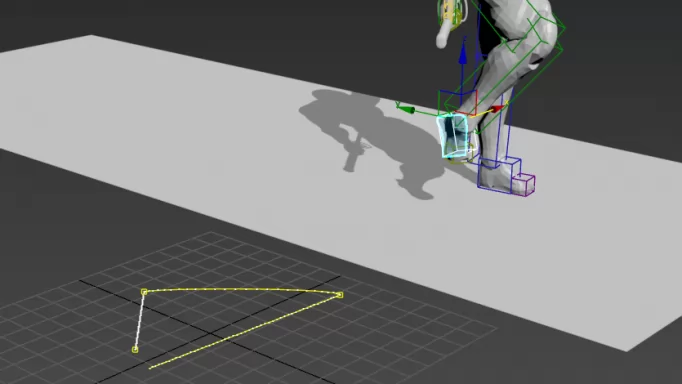682x384 pixels.
Task: Click the red X-axis gizmo arrow
Action: [497, 108]
